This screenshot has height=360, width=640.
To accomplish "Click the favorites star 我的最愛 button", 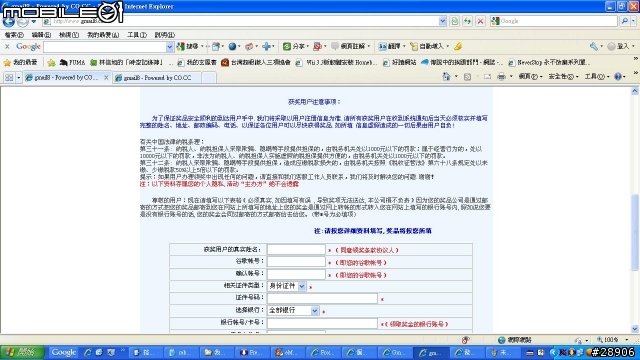I will 20,62.
